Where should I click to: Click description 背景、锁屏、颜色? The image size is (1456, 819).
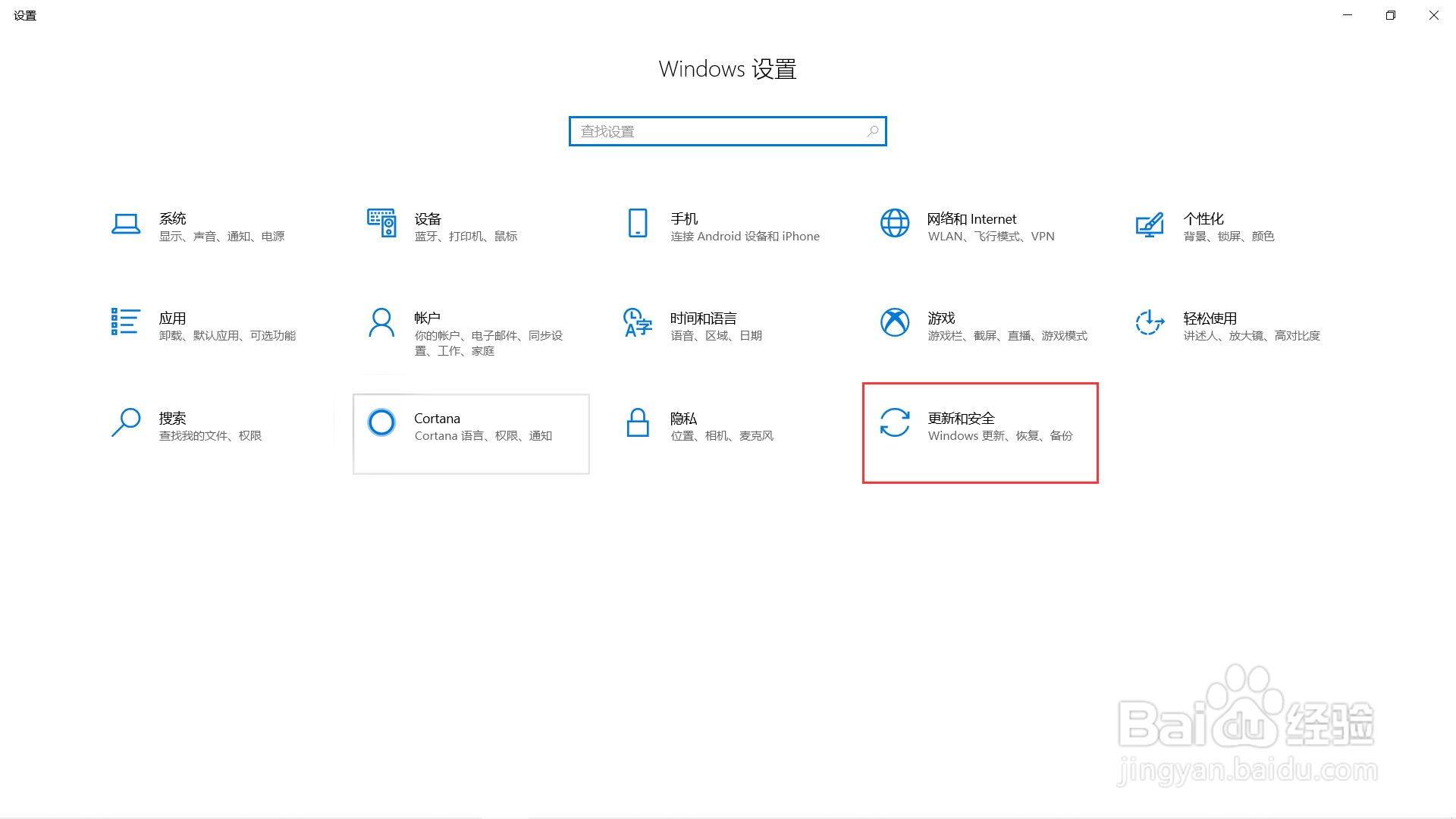tap(1228, 237)
